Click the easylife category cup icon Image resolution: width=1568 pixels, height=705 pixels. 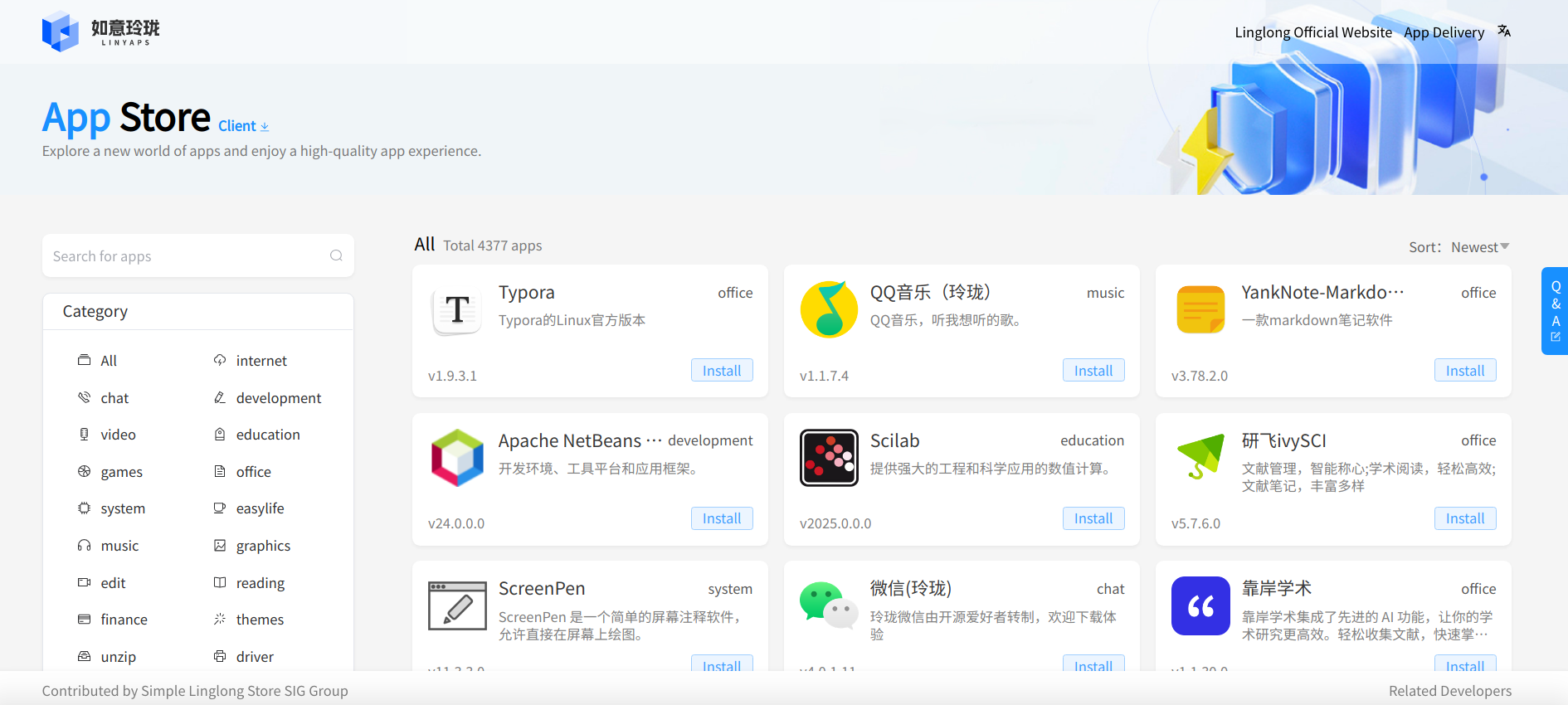pos(220,508)
